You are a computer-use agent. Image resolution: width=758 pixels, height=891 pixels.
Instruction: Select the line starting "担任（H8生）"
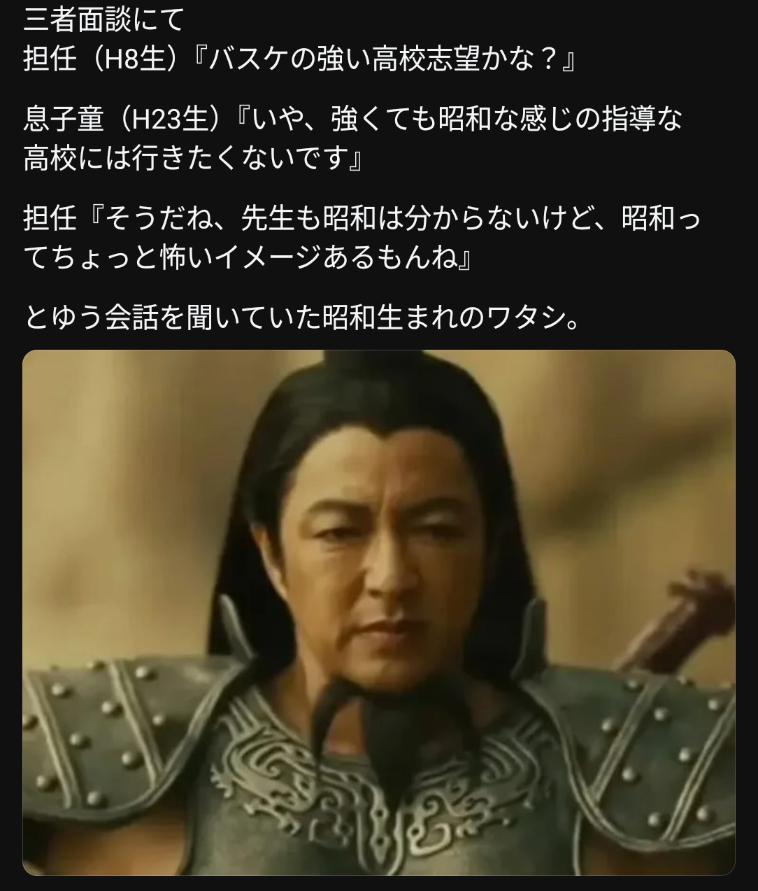coord(300,59)
